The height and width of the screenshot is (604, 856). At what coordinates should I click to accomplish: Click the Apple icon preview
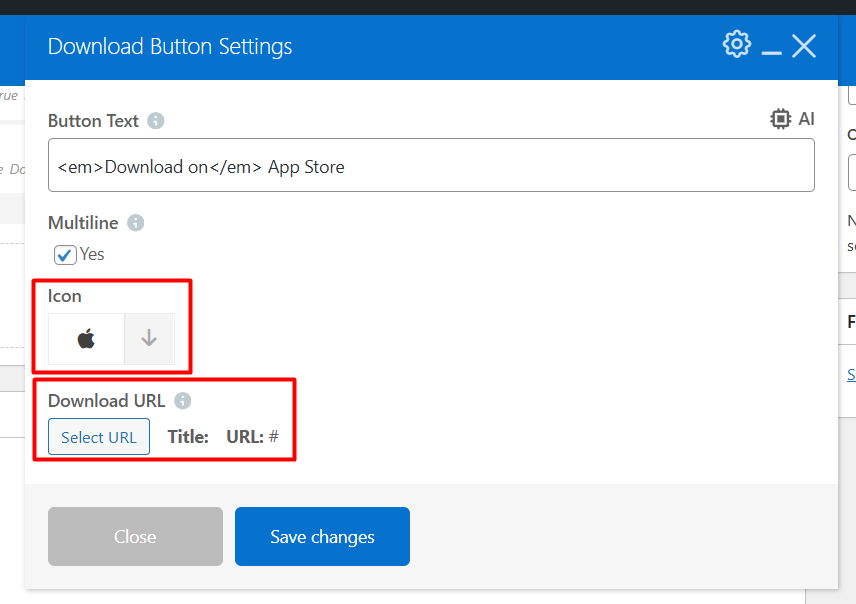(86, 339)
